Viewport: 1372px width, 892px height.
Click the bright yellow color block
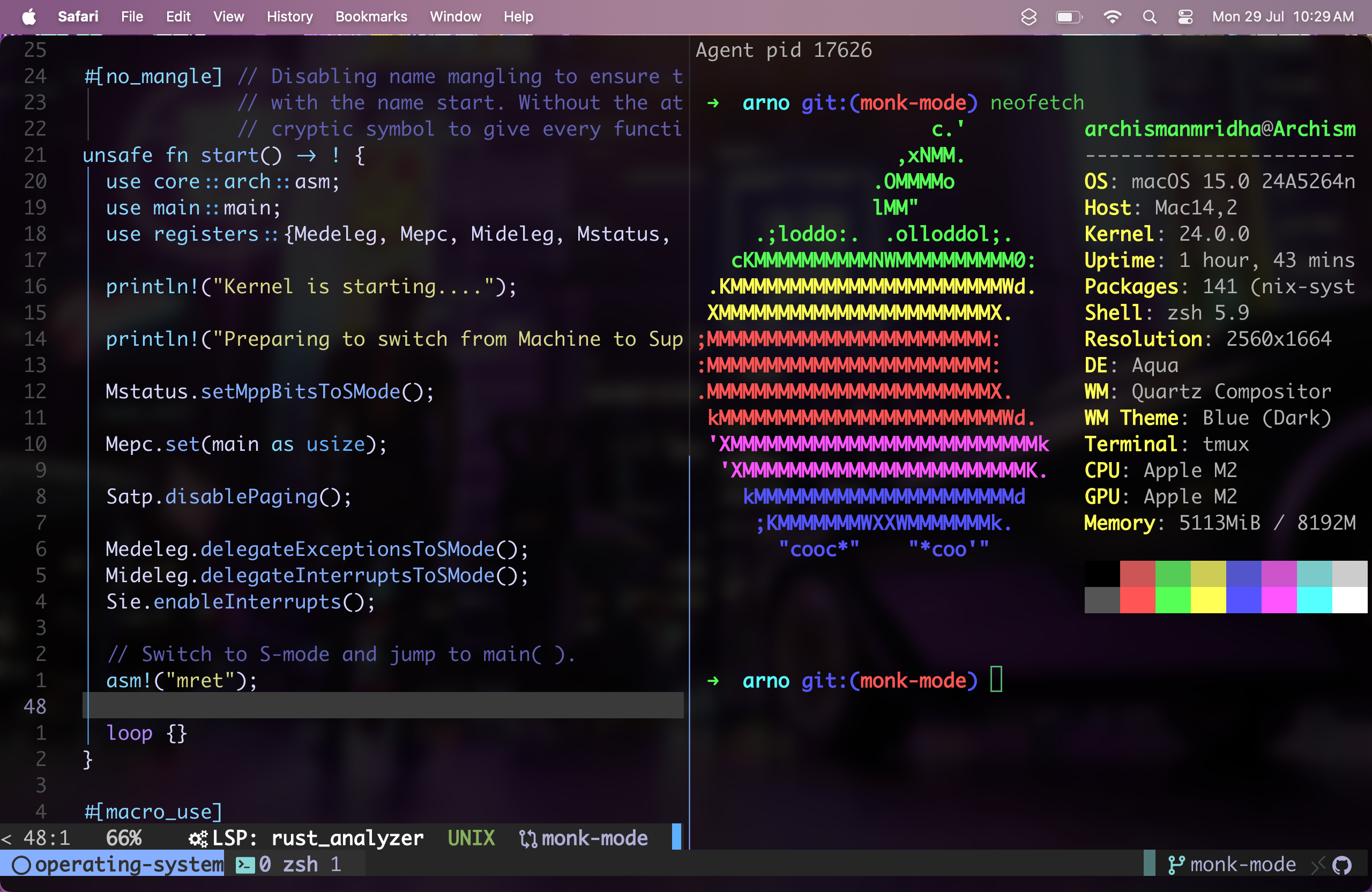[1209, 600]
